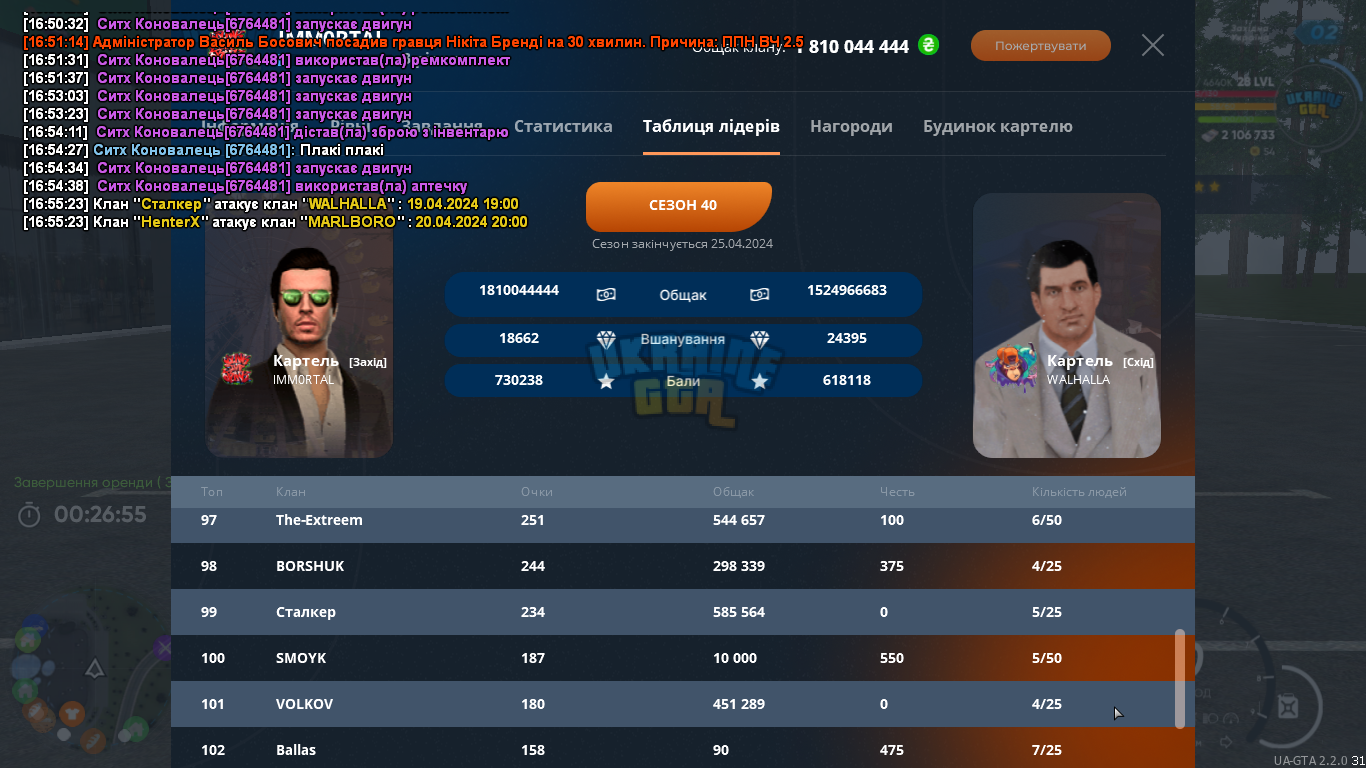Screen dimensions: 1366x768
Task: Click the Очки column header
Action: point(536,492)
